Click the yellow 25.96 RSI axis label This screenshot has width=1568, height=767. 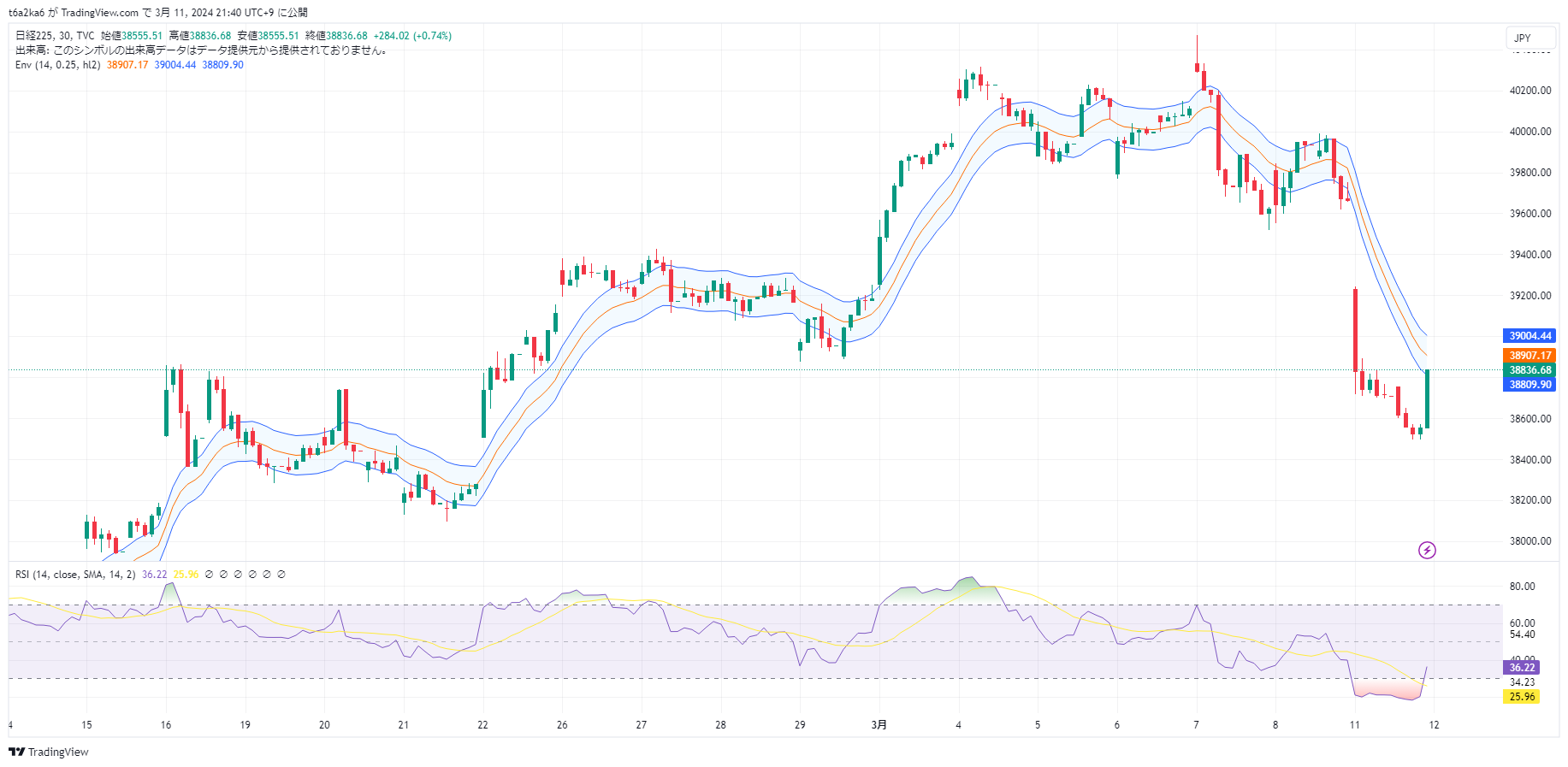(1521, 697)
